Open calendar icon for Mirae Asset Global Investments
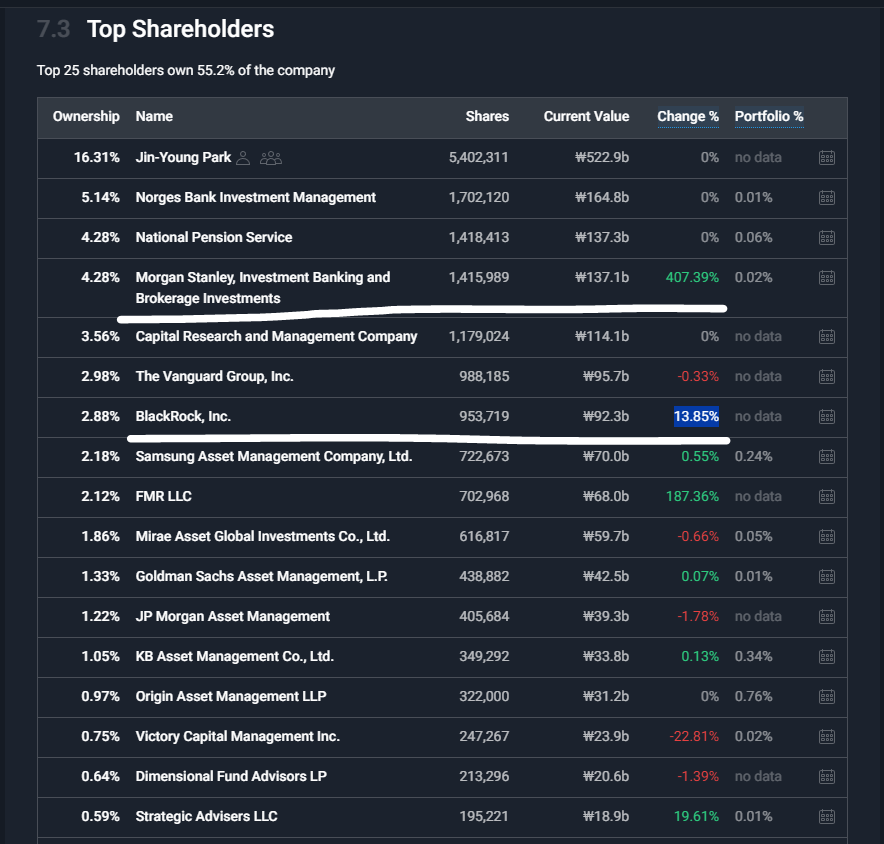The width and height of the screenshot is (884, 844). click(x=826, y=537)
